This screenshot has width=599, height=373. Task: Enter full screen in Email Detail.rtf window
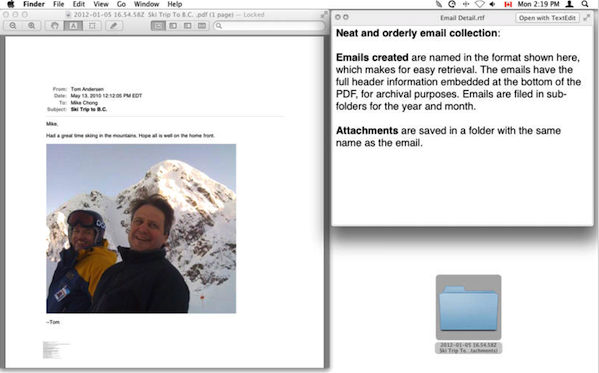(x=587, y=18)
